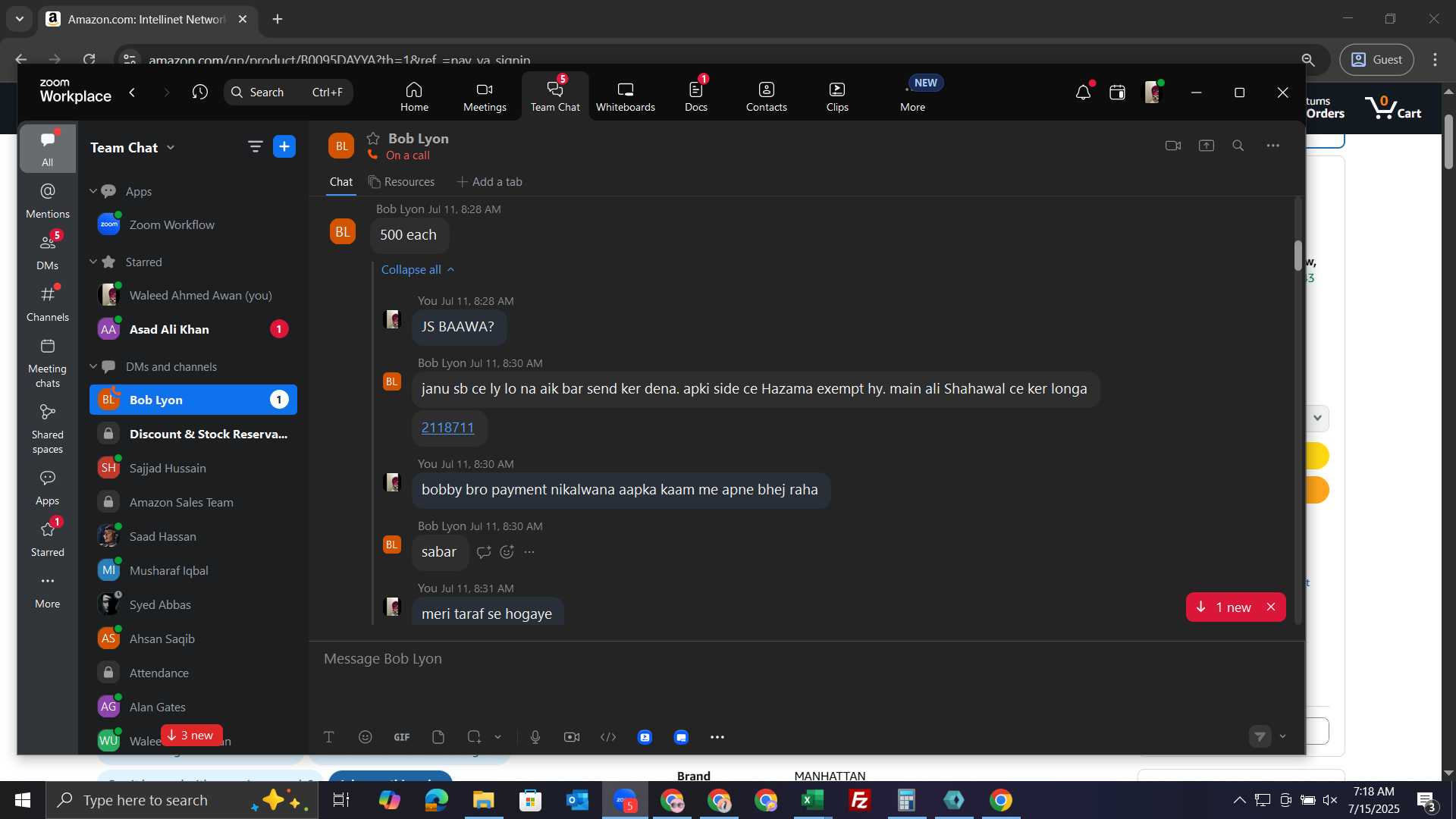The height and width of the screenshot is (819, 1456).
Task: Open Musharaf Iqbal chat
Action: click(x=193, y=570)
